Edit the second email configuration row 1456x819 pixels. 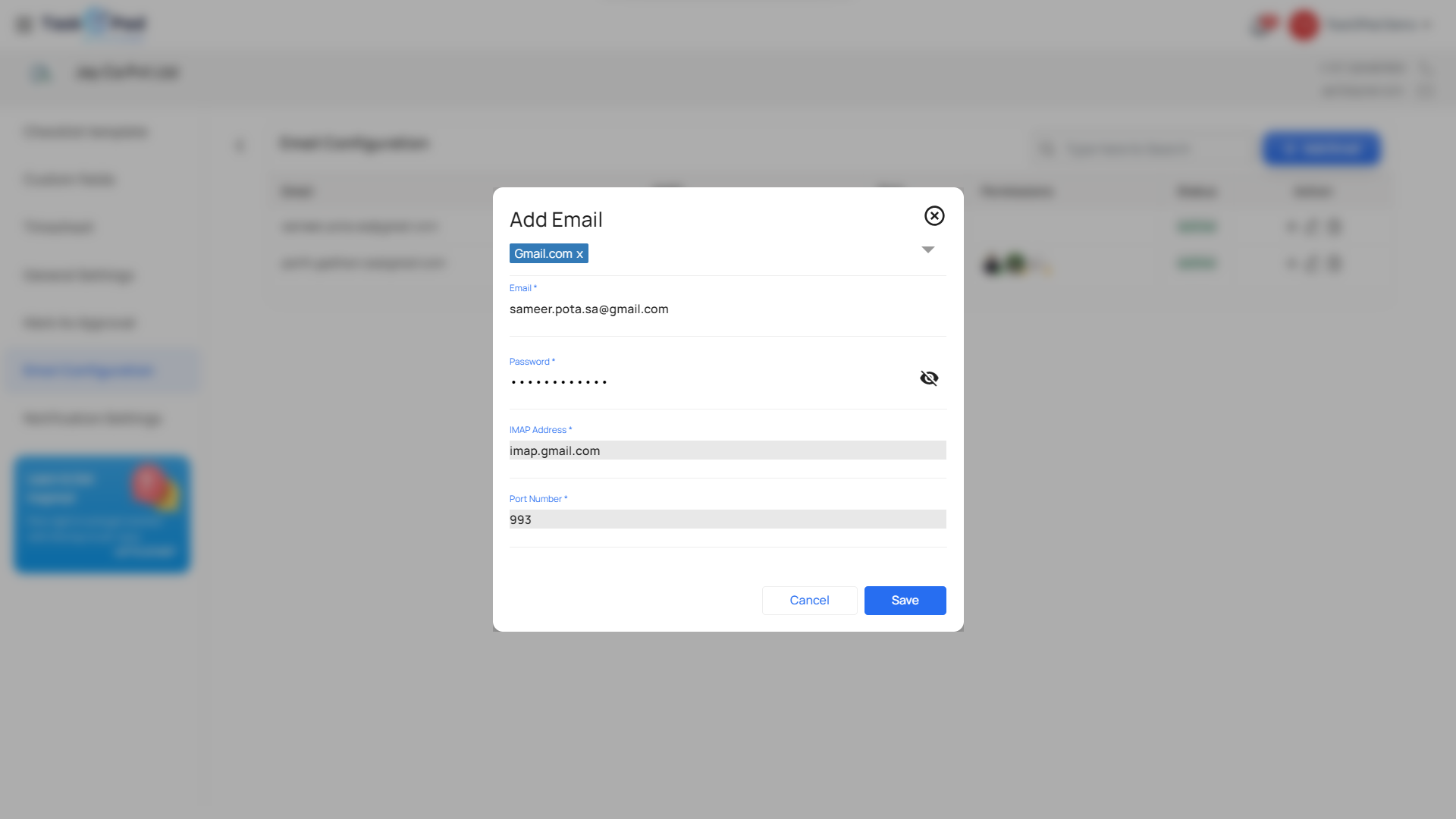coord(1313,264)
